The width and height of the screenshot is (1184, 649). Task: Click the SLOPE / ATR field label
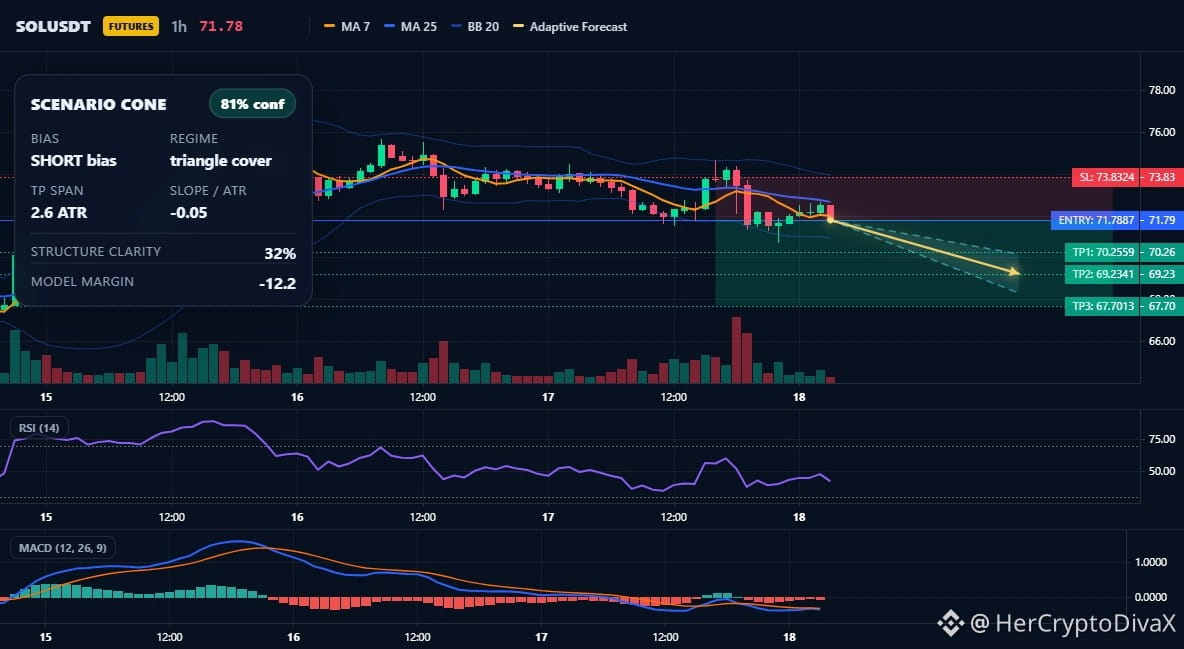(208, 190)
